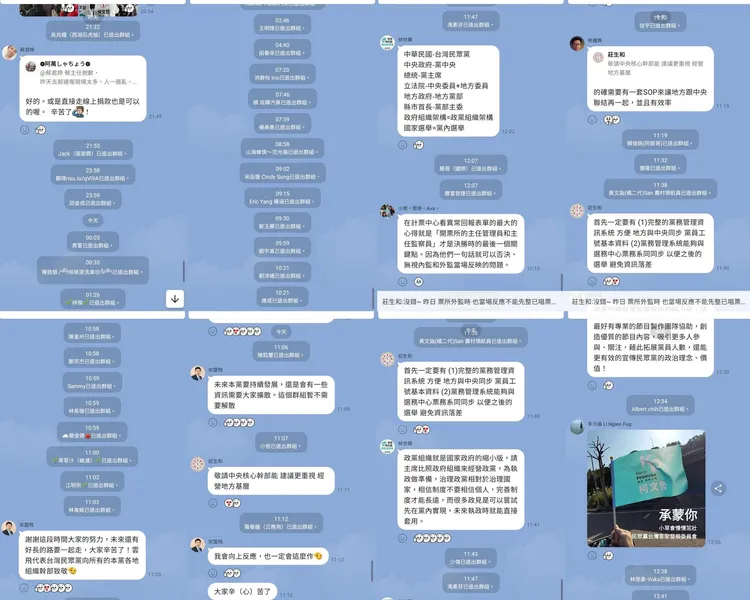View reactions under the 政黨組織就是國家政府的縮小版 message
The height and width of the screenshot is (600, 750).
(x=432, y=538)
